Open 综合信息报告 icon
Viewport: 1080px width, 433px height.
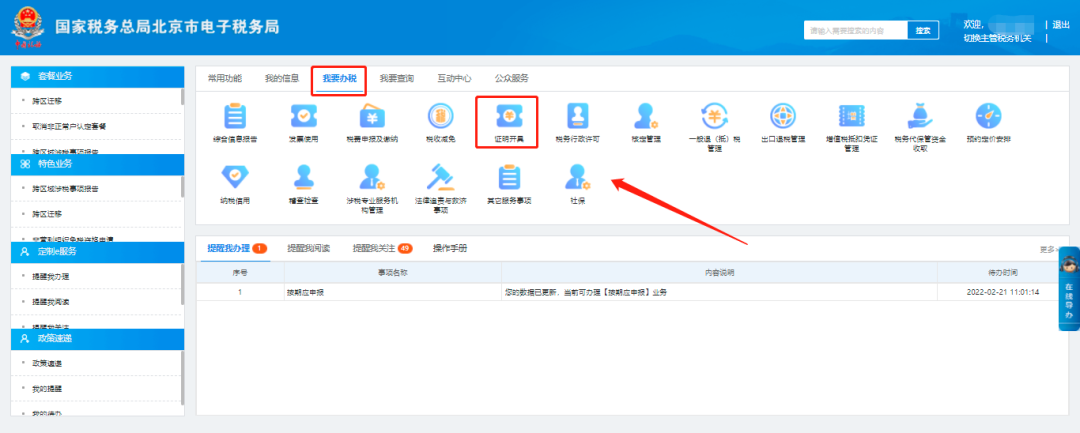coord(234,116)
